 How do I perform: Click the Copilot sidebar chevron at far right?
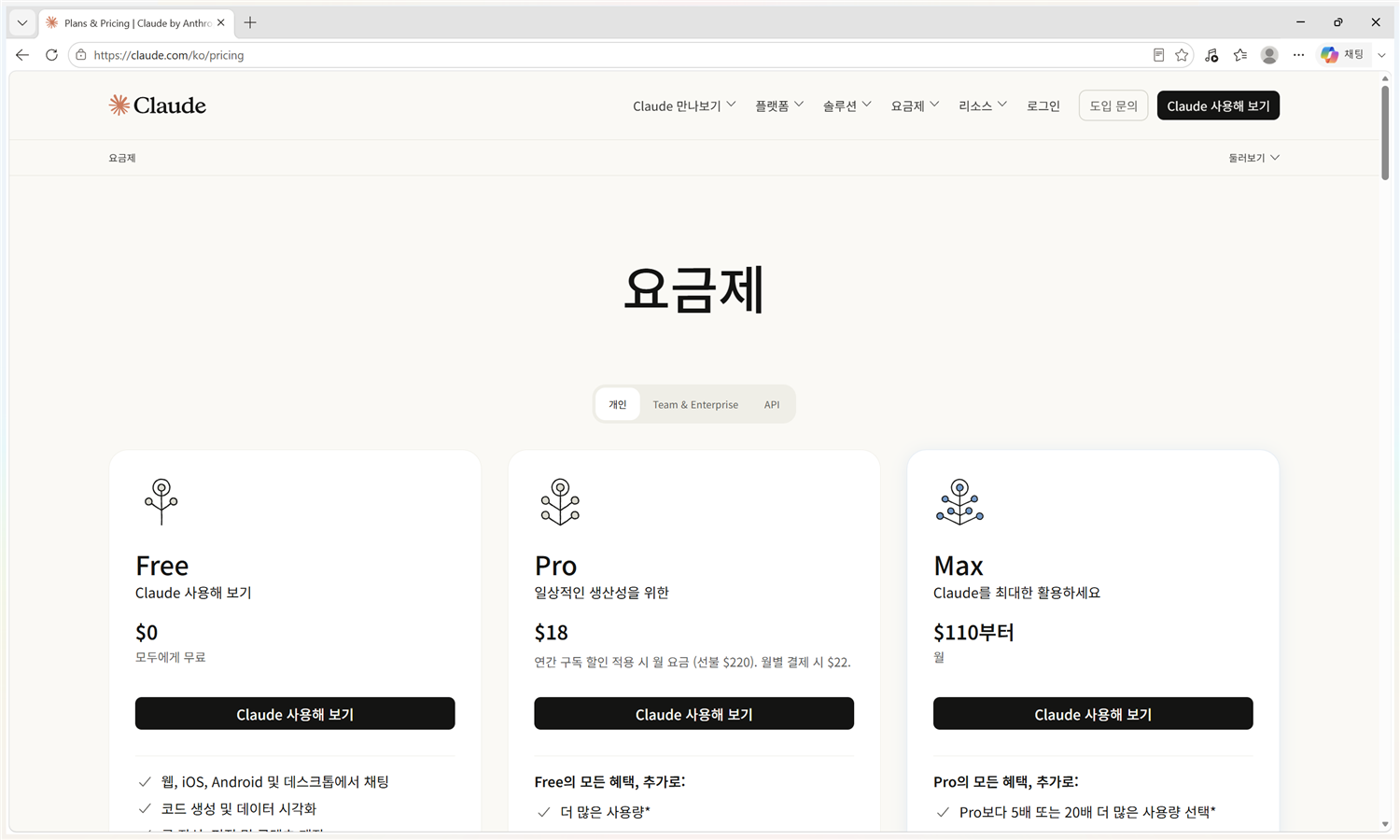pyautogui.click(x=1382, y=55)
